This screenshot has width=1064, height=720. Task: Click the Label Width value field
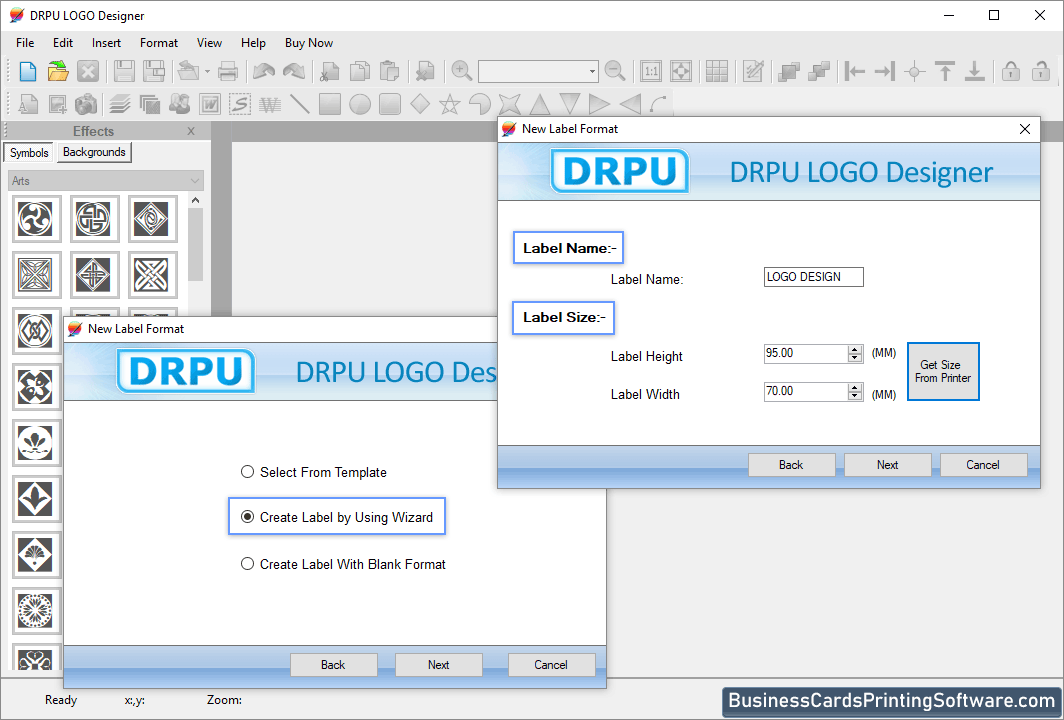(805, 392)
